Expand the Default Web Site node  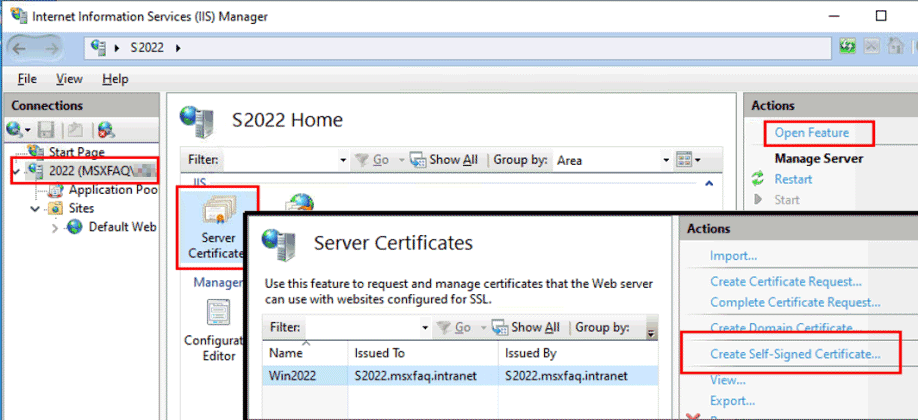tap(55, 227)
